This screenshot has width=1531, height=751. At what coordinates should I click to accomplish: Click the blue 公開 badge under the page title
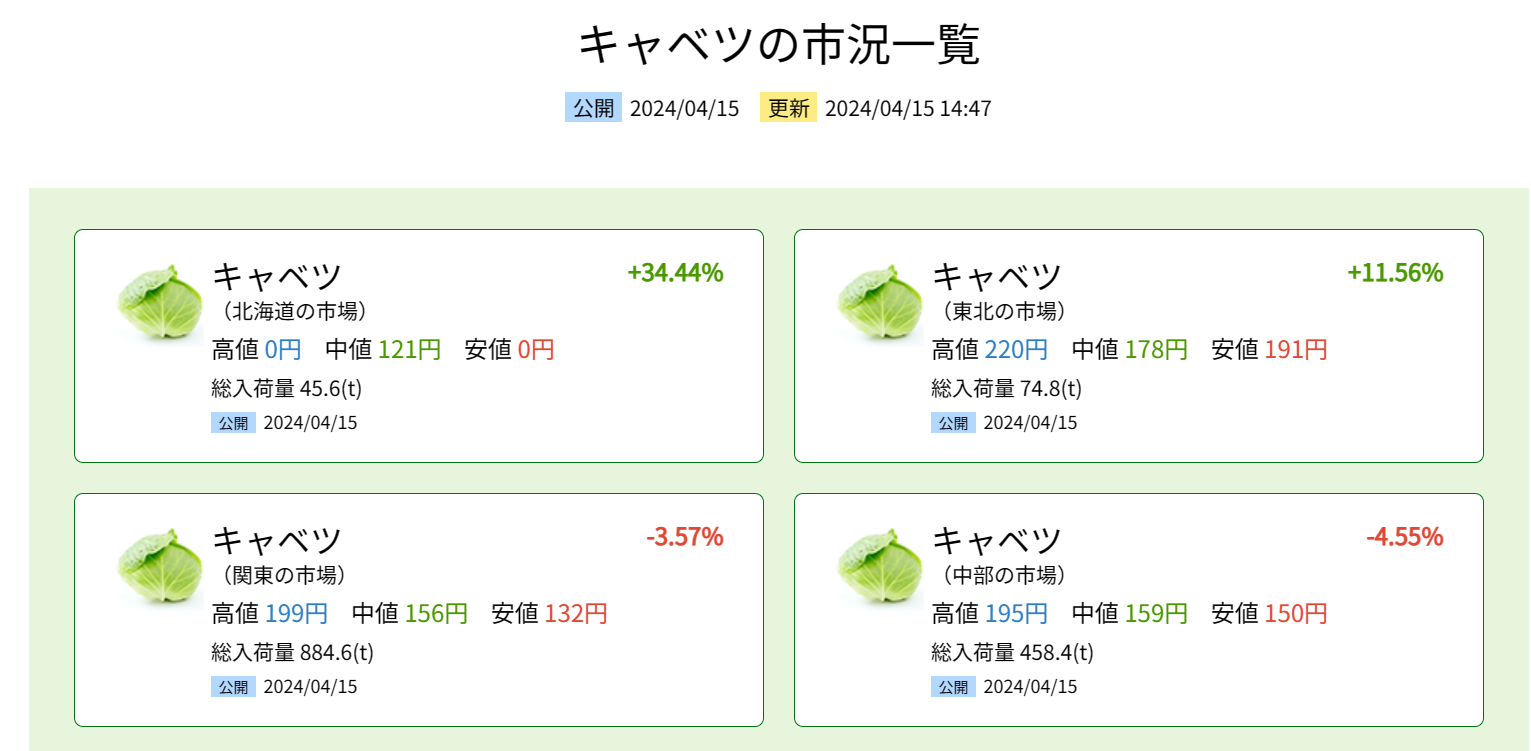pos(593,108)
